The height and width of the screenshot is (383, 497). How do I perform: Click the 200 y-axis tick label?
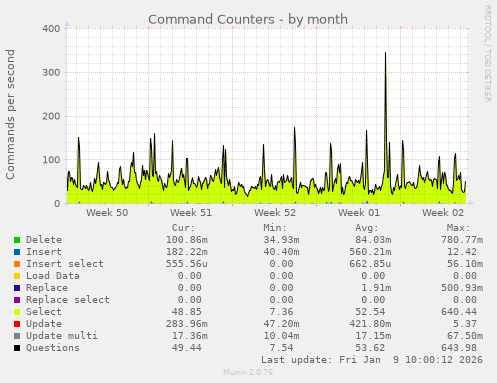[x=51, y=116]
